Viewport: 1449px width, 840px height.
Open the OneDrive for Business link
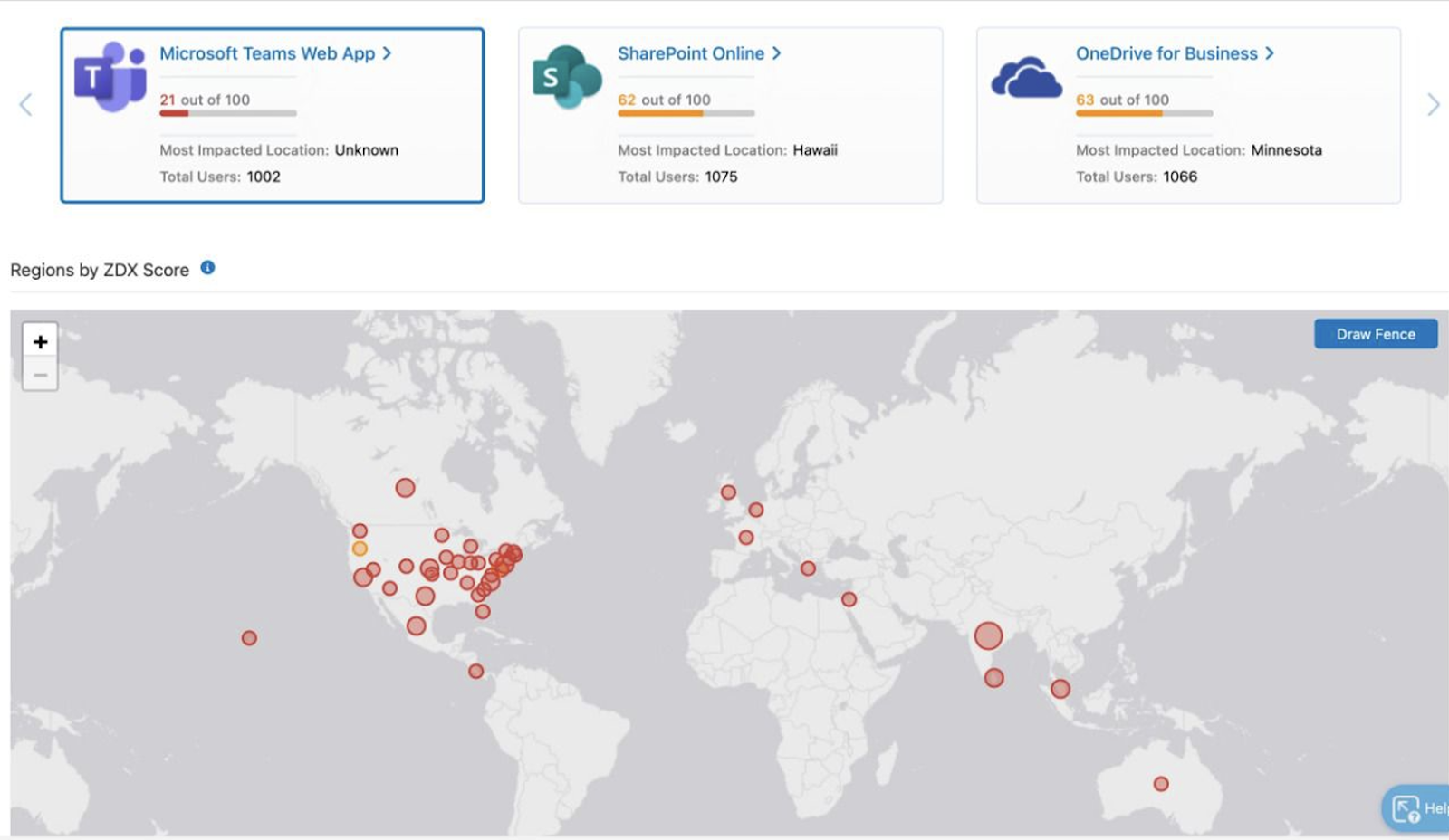(1175, 53)
